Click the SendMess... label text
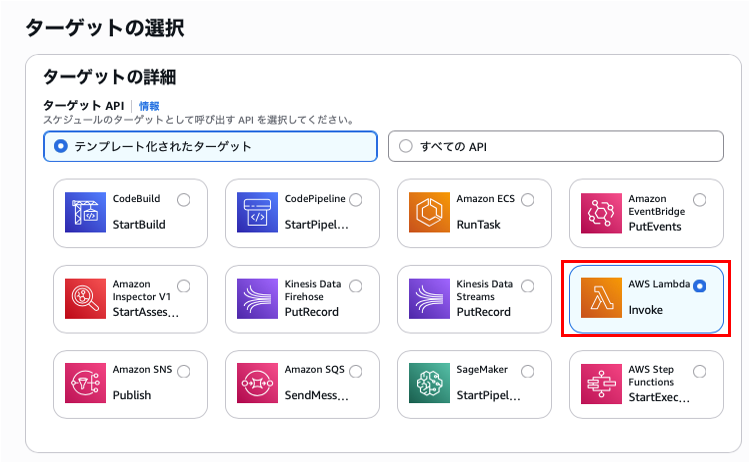Screen dimensions: 750x462 point(317,395)
